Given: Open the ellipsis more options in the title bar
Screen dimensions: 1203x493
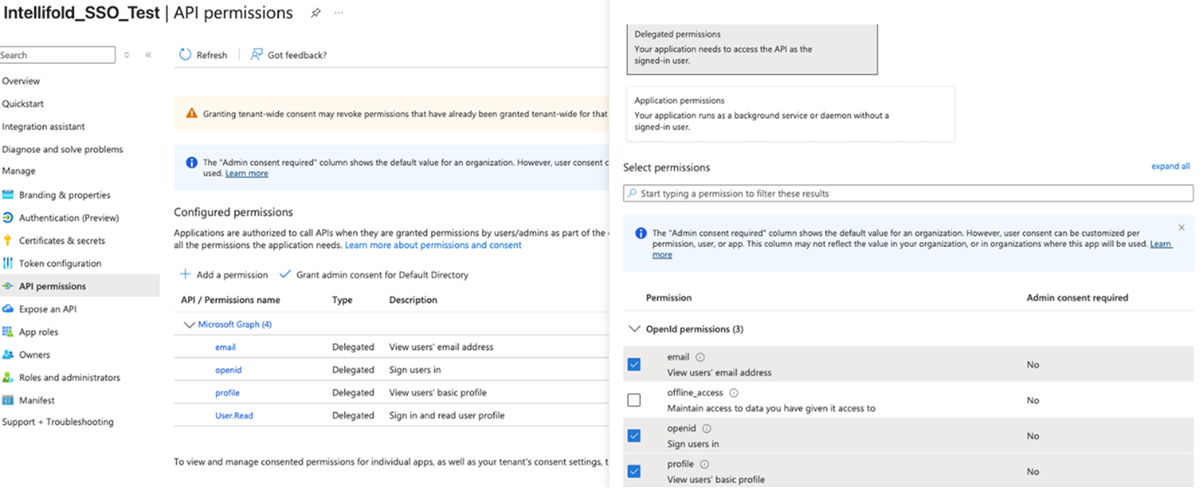Looking at the screenshot, I should point(338,13).
